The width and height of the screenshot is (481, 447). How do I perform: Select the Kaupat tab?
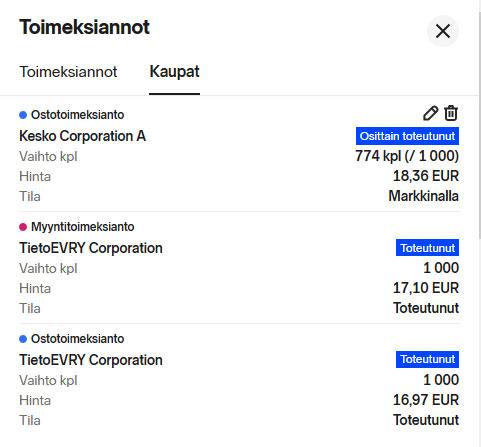click(174, 72)
